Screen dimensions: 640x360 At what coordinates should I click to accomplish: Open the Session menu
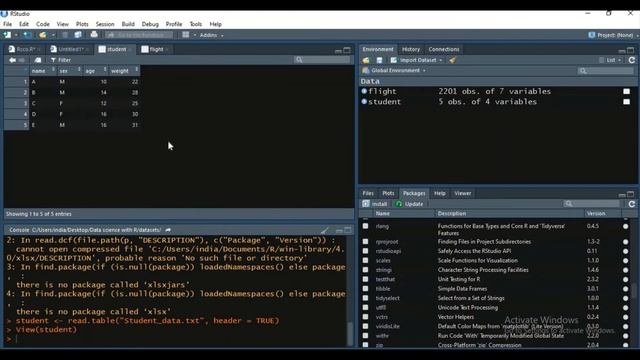click(x=105, y=24)
